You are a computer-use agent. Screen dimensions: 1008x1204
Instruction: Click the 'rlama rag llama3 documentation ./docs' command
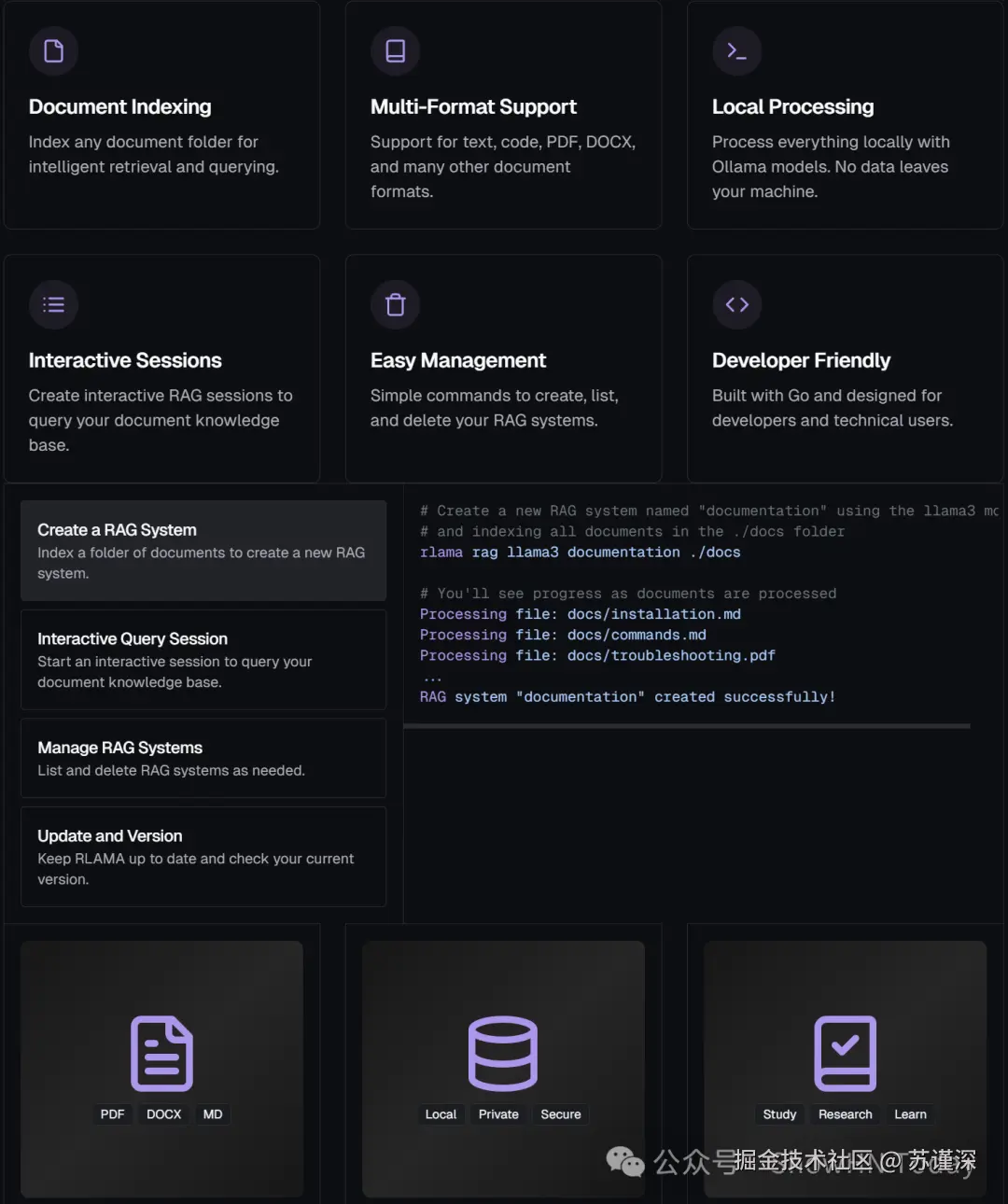click(x=581, y=553)
